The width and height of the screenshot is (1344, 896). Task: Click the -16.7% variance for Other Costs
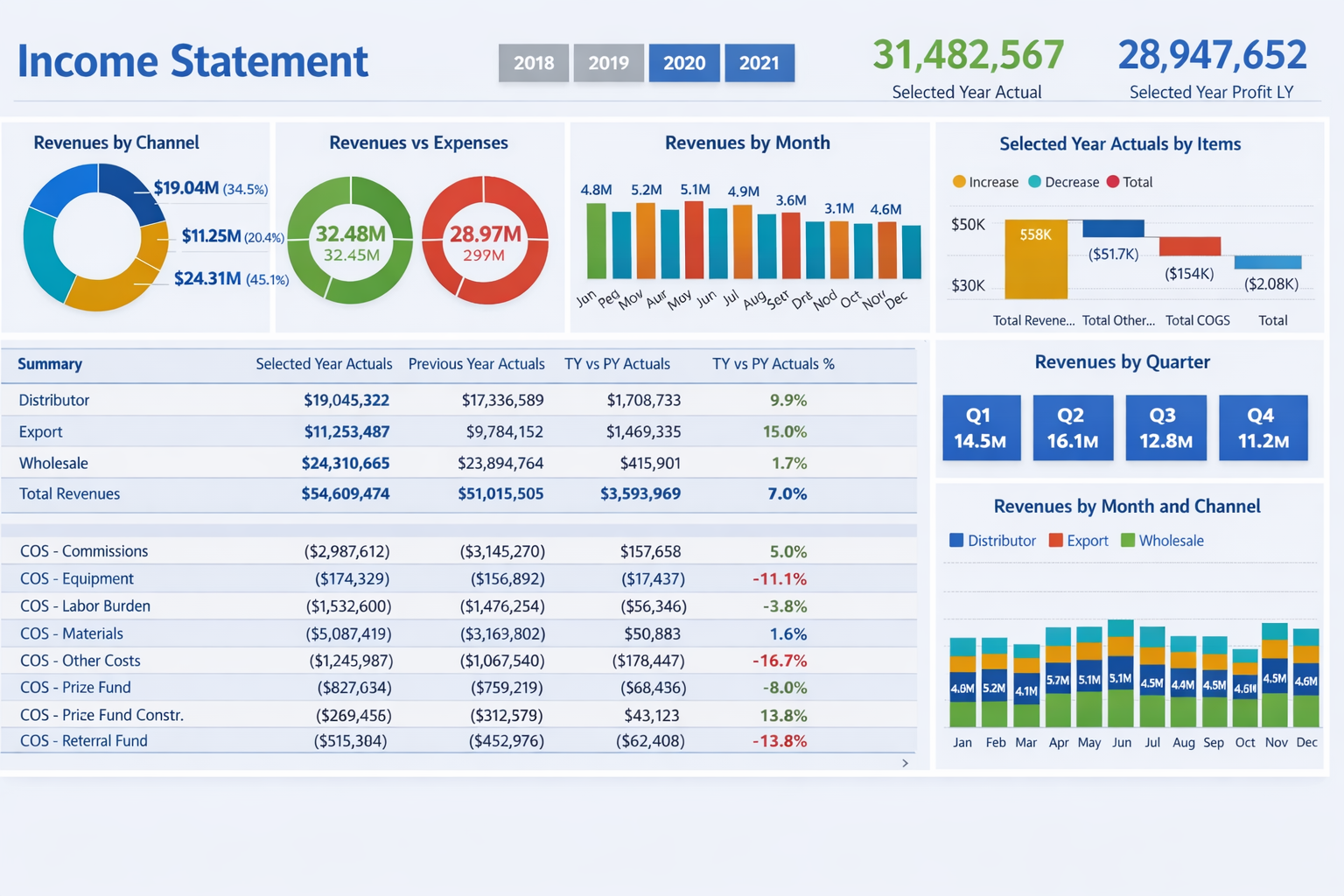pyautogui.click(x=780, y=661)
